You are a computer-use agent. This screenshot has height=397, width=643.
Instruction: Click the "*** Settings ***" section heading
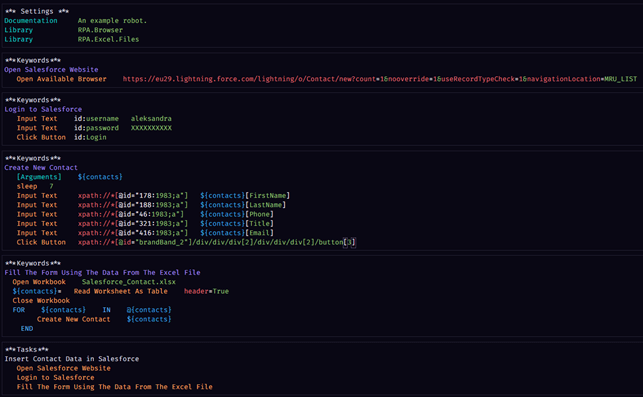tap(37, 11)
